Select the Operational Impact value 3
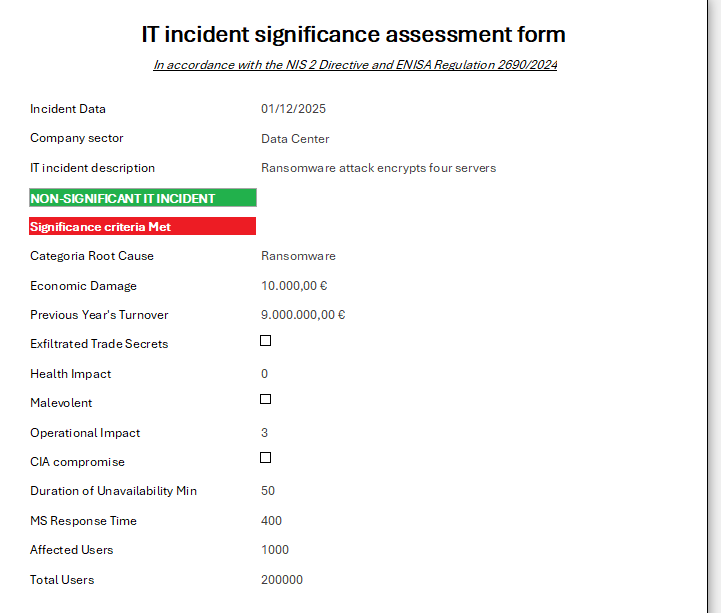Screen dimensions: 721x613 tap(265, 433)
